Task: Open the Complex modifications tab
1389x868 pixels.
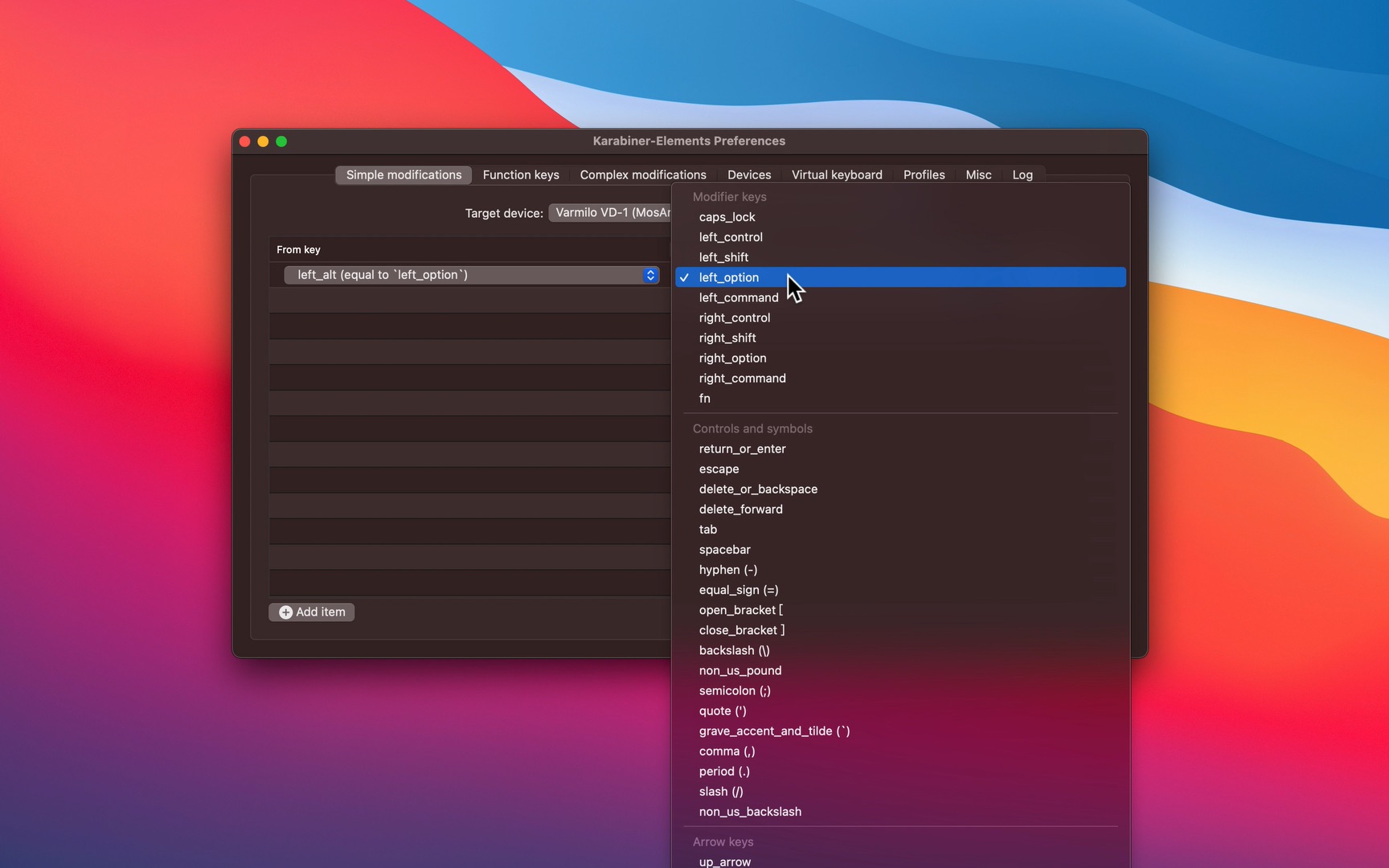Action: pos(643,174)
